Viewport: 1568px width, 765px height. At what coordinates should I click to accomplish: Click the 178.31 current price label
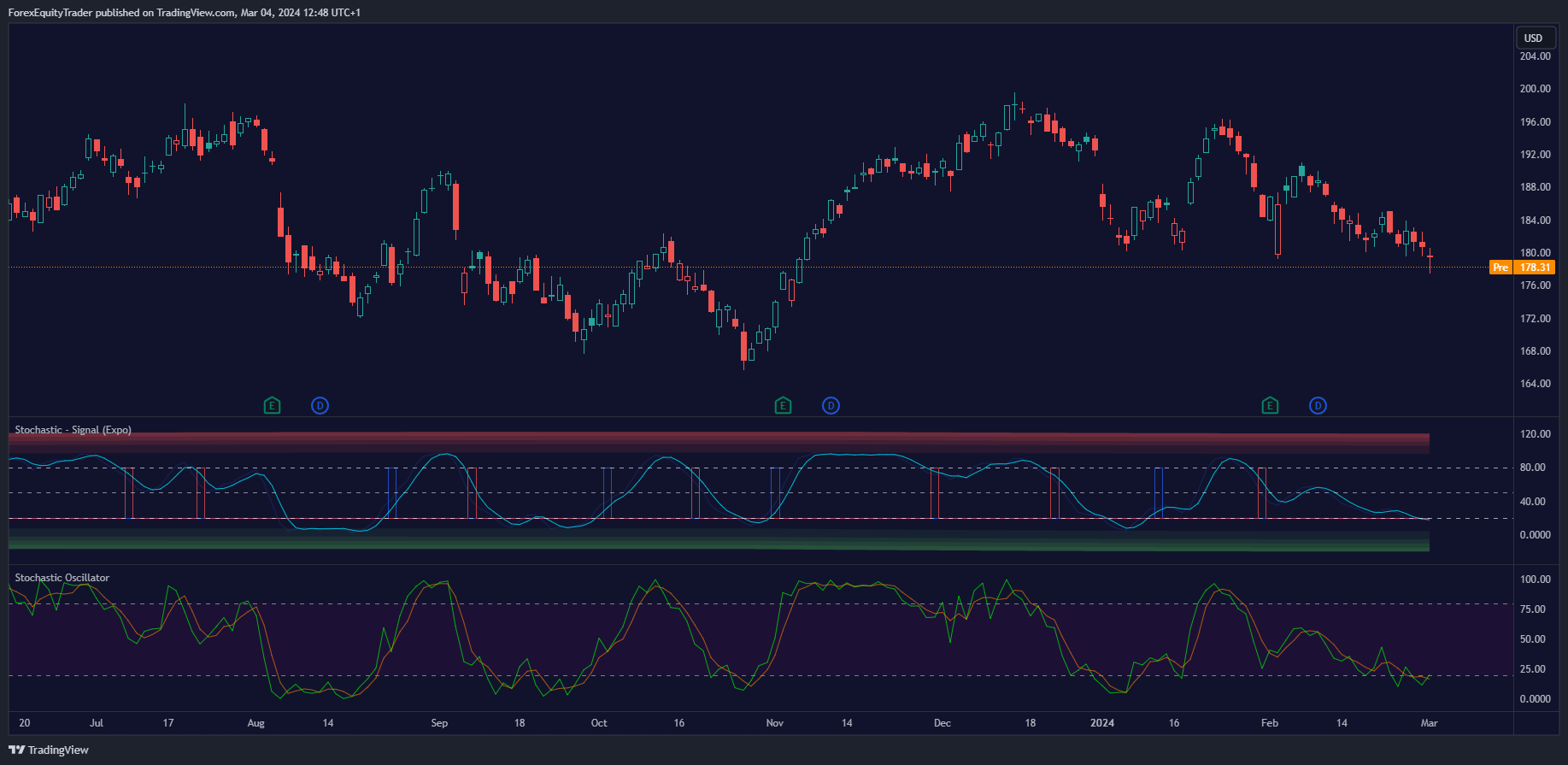1535,268
